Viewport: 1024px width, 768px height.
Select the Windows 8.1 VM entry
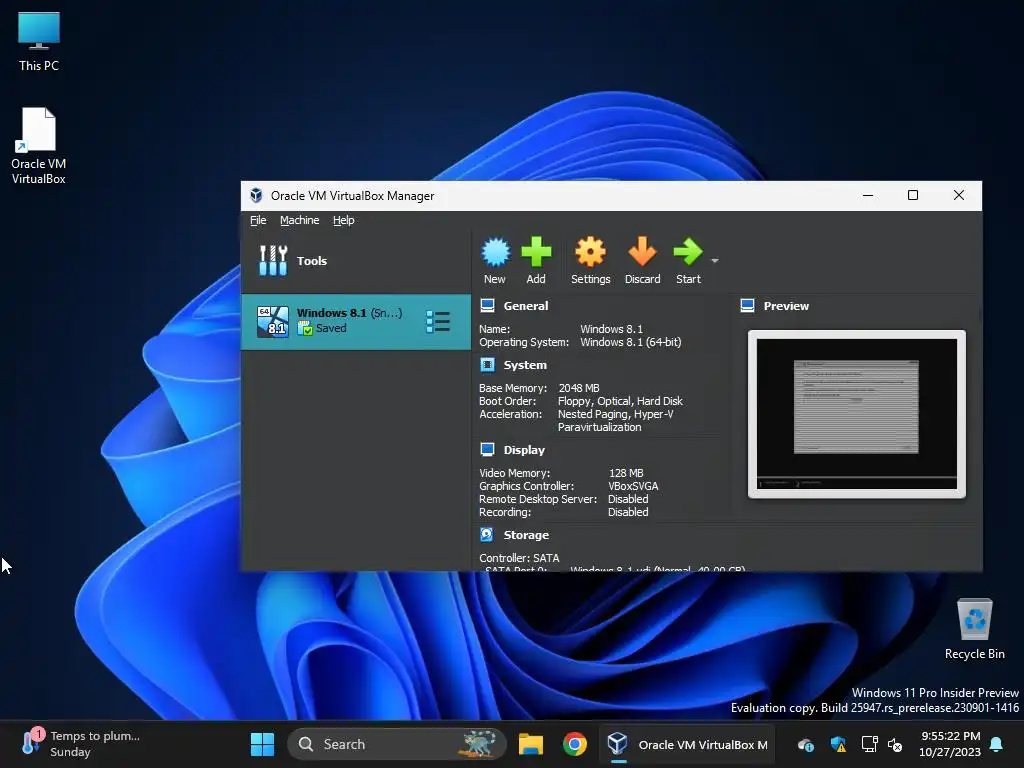pyautogui.click(x=356, y=321)
